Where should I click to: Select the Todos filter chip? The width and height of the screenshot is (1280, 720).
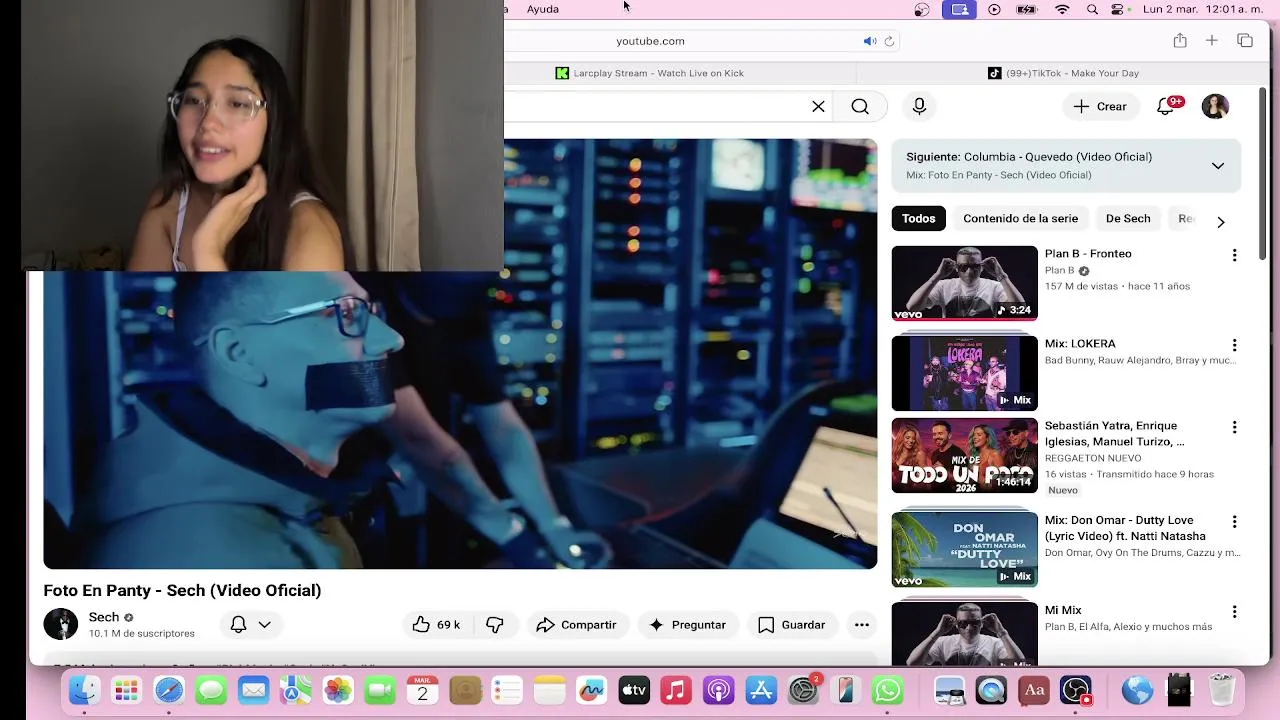pos(919,218)
